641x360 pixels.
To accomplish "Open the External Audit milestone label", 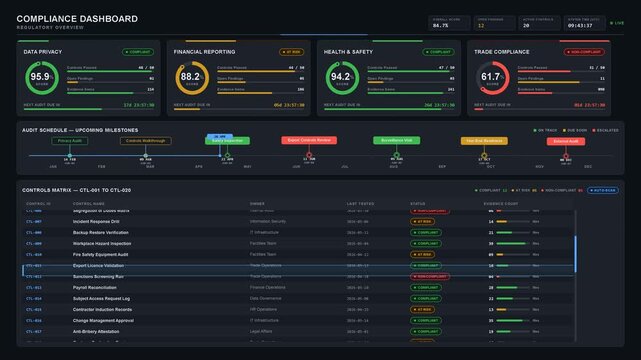I will point(566,141).
